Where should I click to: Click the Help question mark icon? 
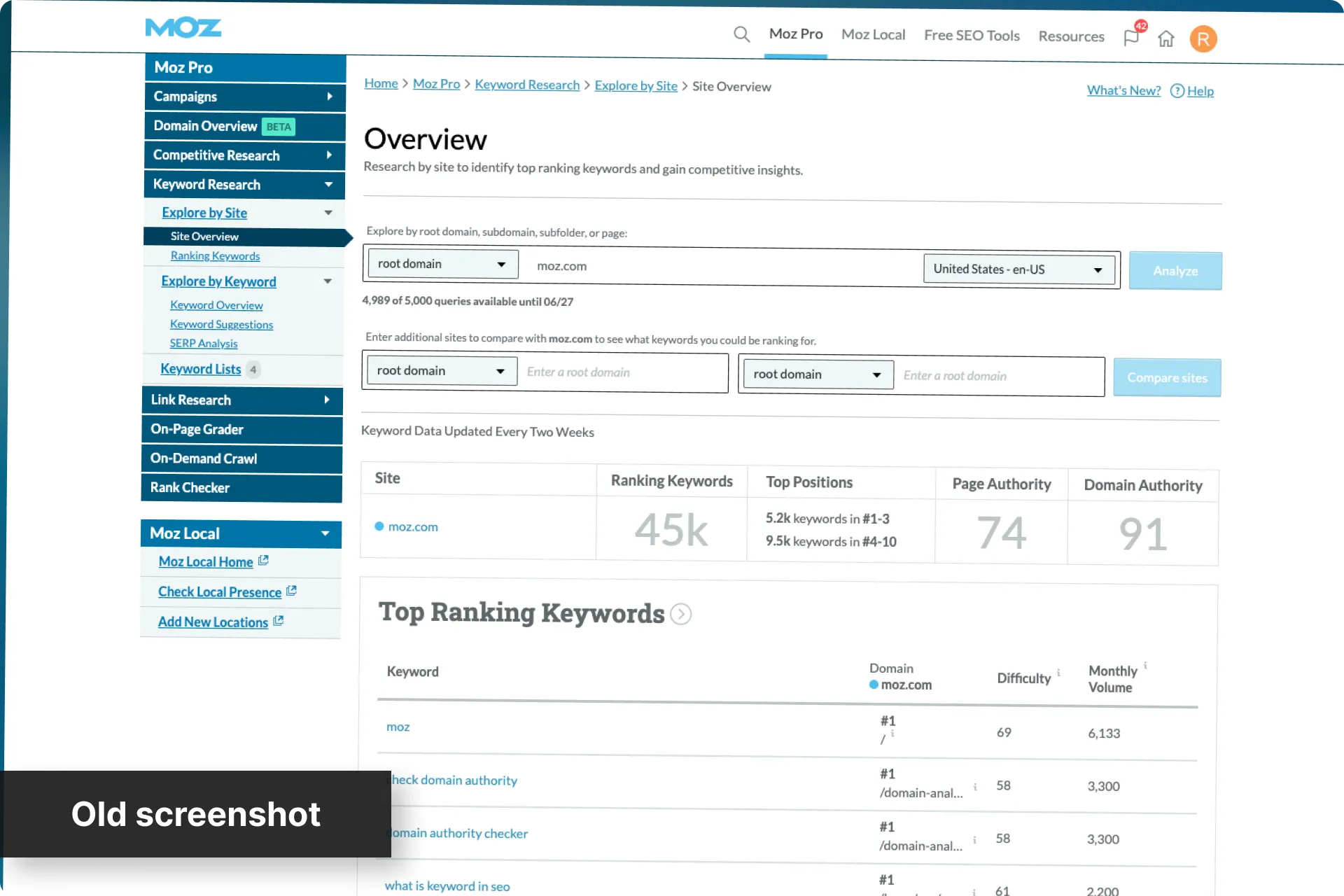click(x=1177, y=91)
